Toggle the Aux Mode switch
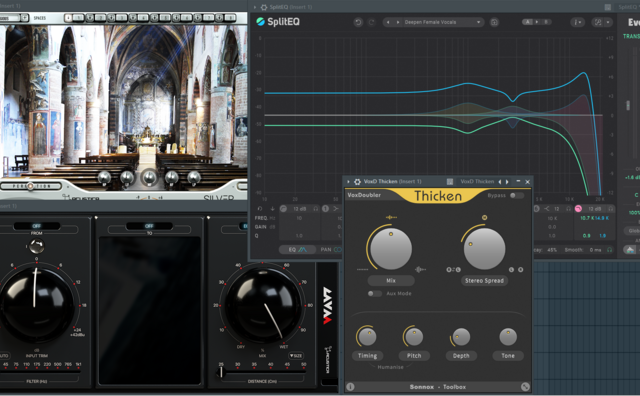 click(374, 294)
